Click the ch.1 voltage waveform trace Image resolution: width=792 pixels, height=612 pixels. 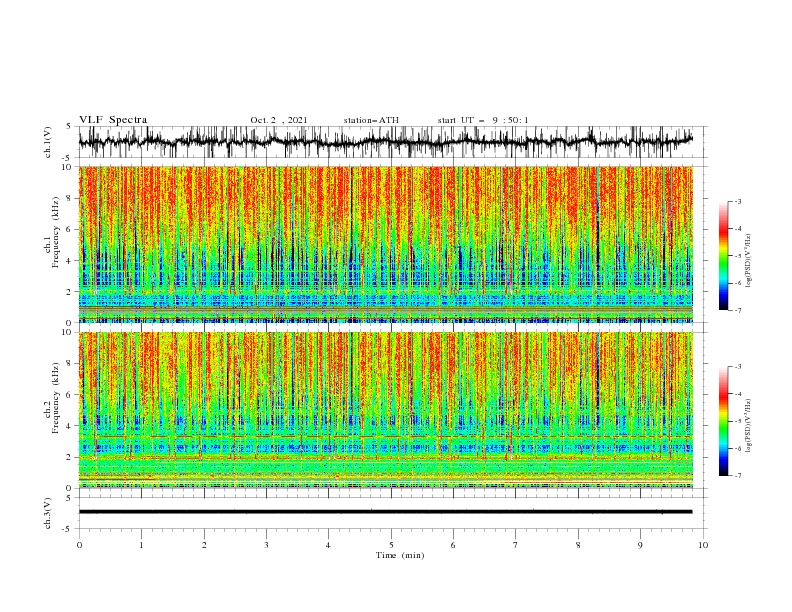point(385,141)
